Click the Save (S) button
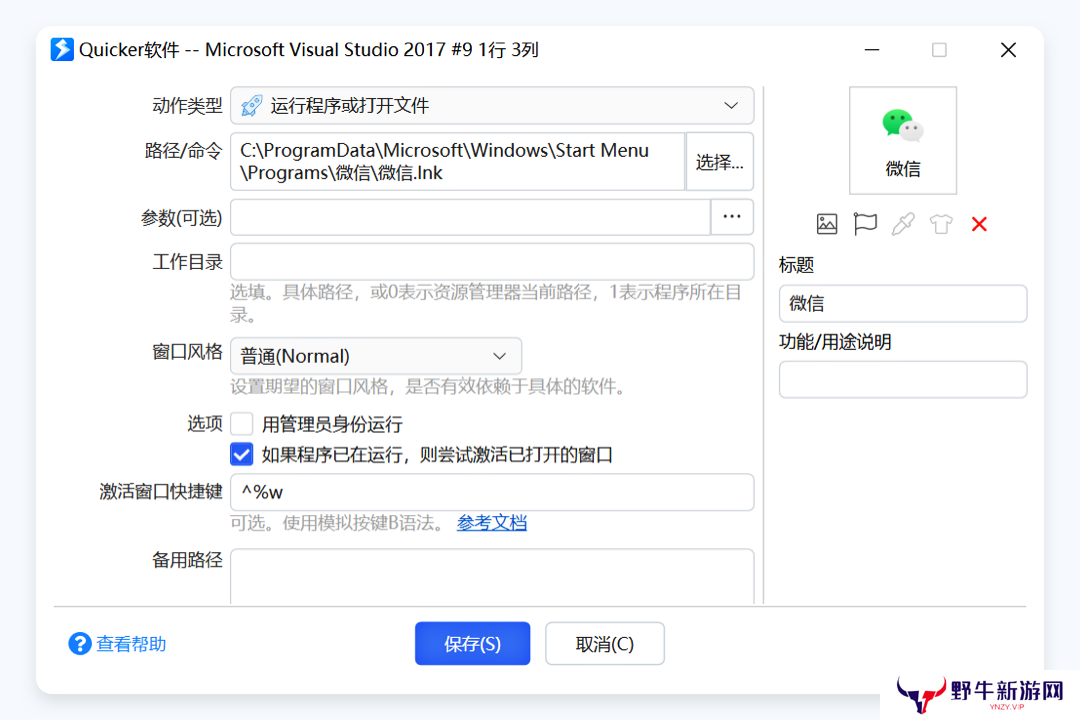This screenshot has height=720, width=1080. 472,644
